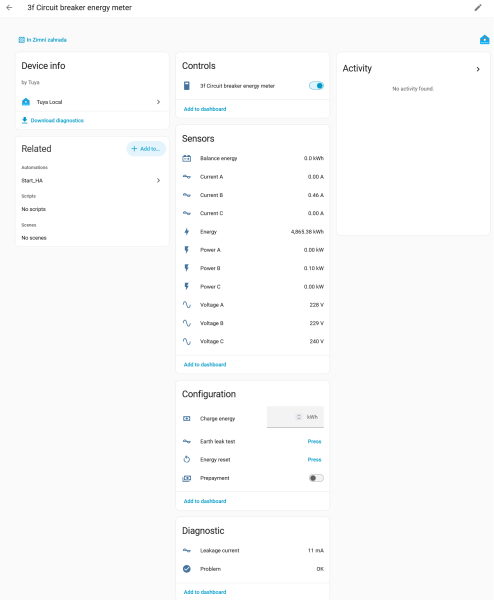The width and height of the screenshot is (494, 600).
Task: Enable the Prepayment toggle
Action: pyautogui.click(x=316, y=478)
